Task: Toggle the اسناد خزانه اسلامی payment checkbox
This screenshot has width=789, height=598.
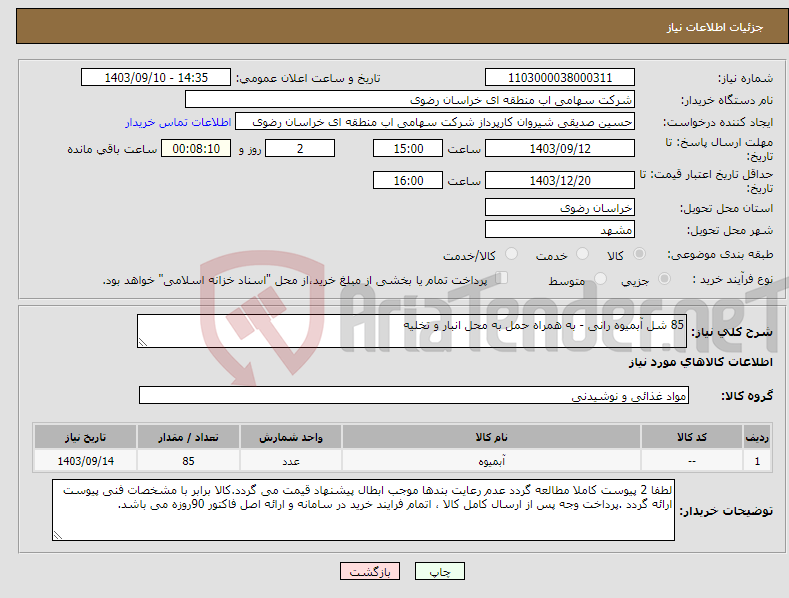Action: [502, 278]
